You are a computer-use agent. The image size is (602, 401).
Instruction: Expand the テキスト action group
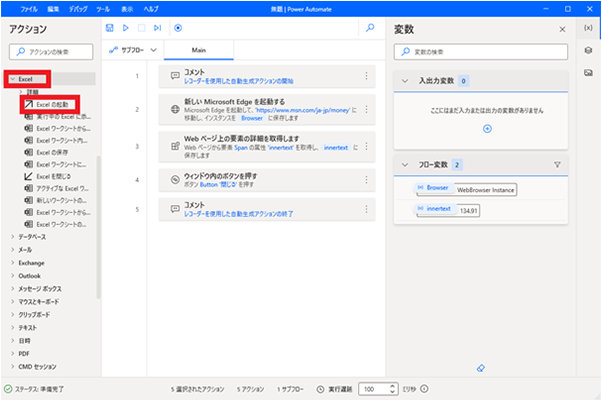coord(13,327)
